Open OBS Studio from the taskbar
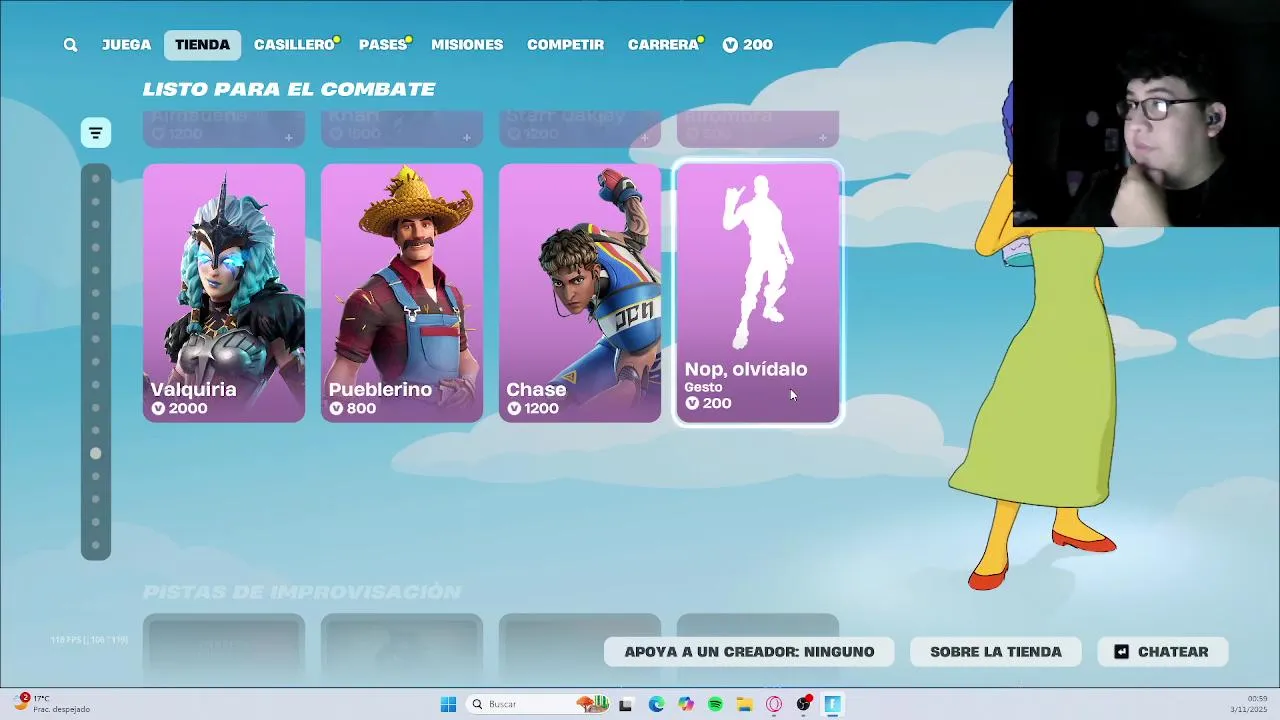This screenshot has width=1280, height=720. coord(803,704)
